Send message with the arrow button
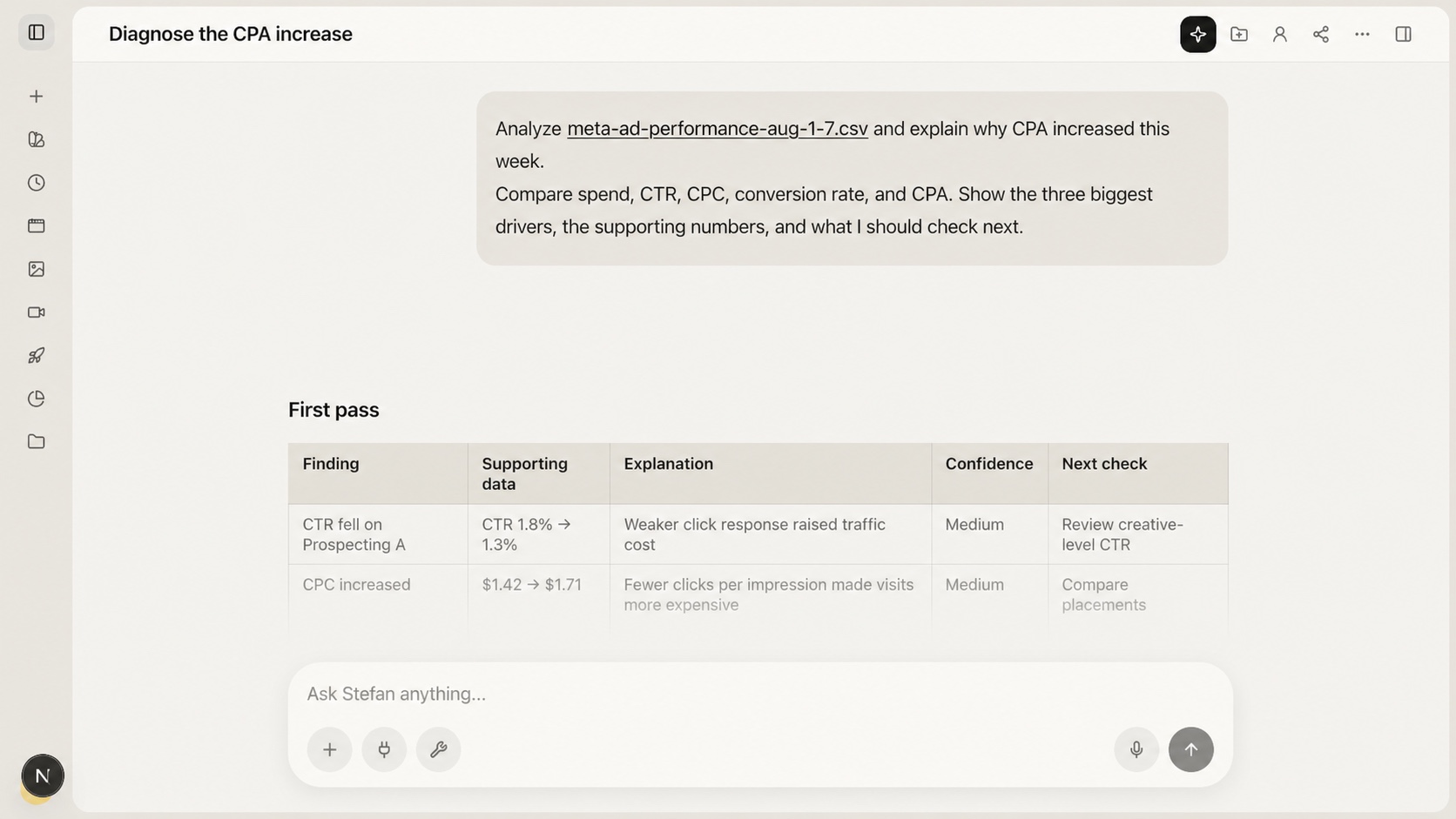Screen dimensions: 1456x819 tap(1191, 749)
